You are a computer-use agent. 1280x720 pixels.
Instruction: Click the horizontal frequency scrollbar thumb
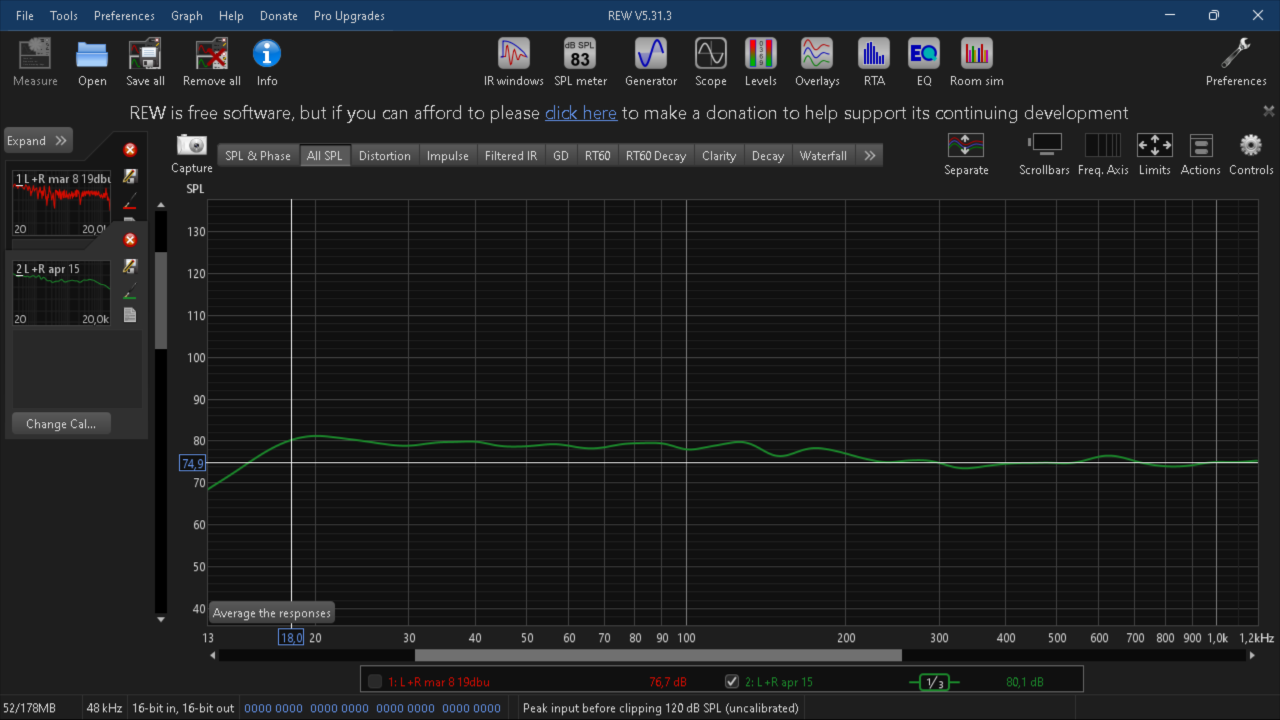pos(658,656)
